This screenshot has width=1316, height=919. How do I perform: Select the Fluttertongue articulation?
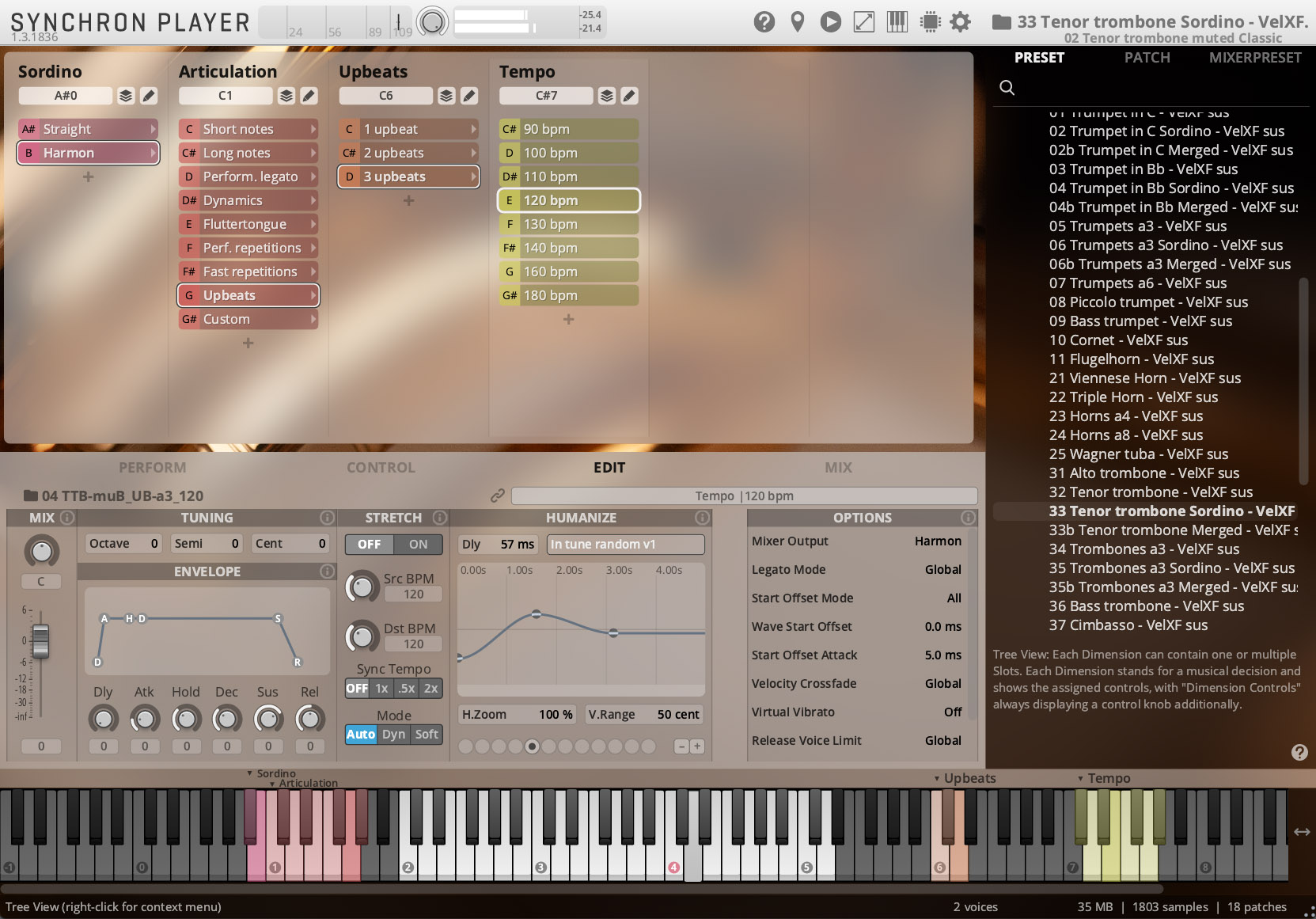(248, 224)
